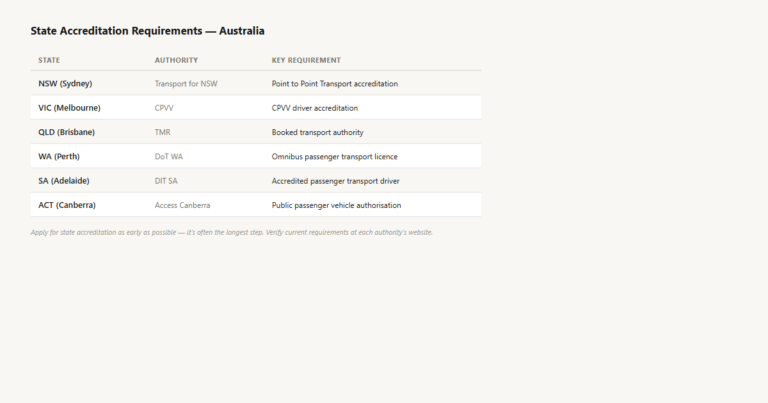The image size is (768, 403).
Task: Click Accredited passenger transport driver text
Action: pyautogui.click(x=336, y=181)
